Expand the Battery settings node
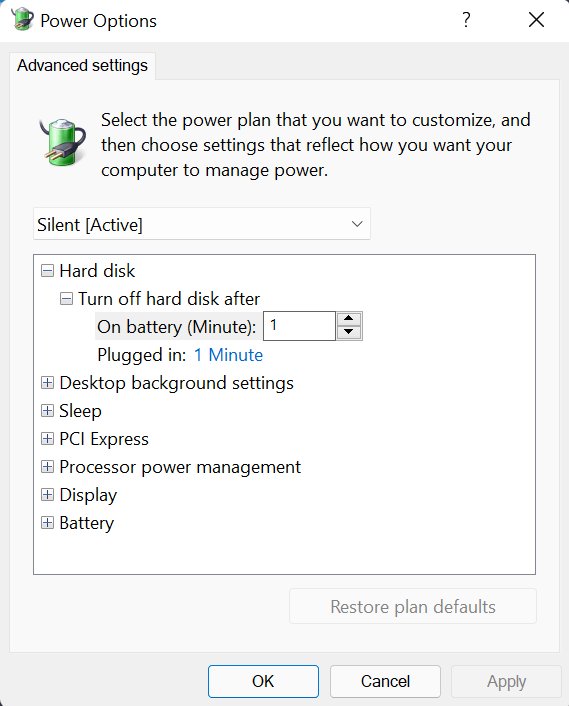The height and width of the screenshot is (706, 569). click(x=47, y=523)
